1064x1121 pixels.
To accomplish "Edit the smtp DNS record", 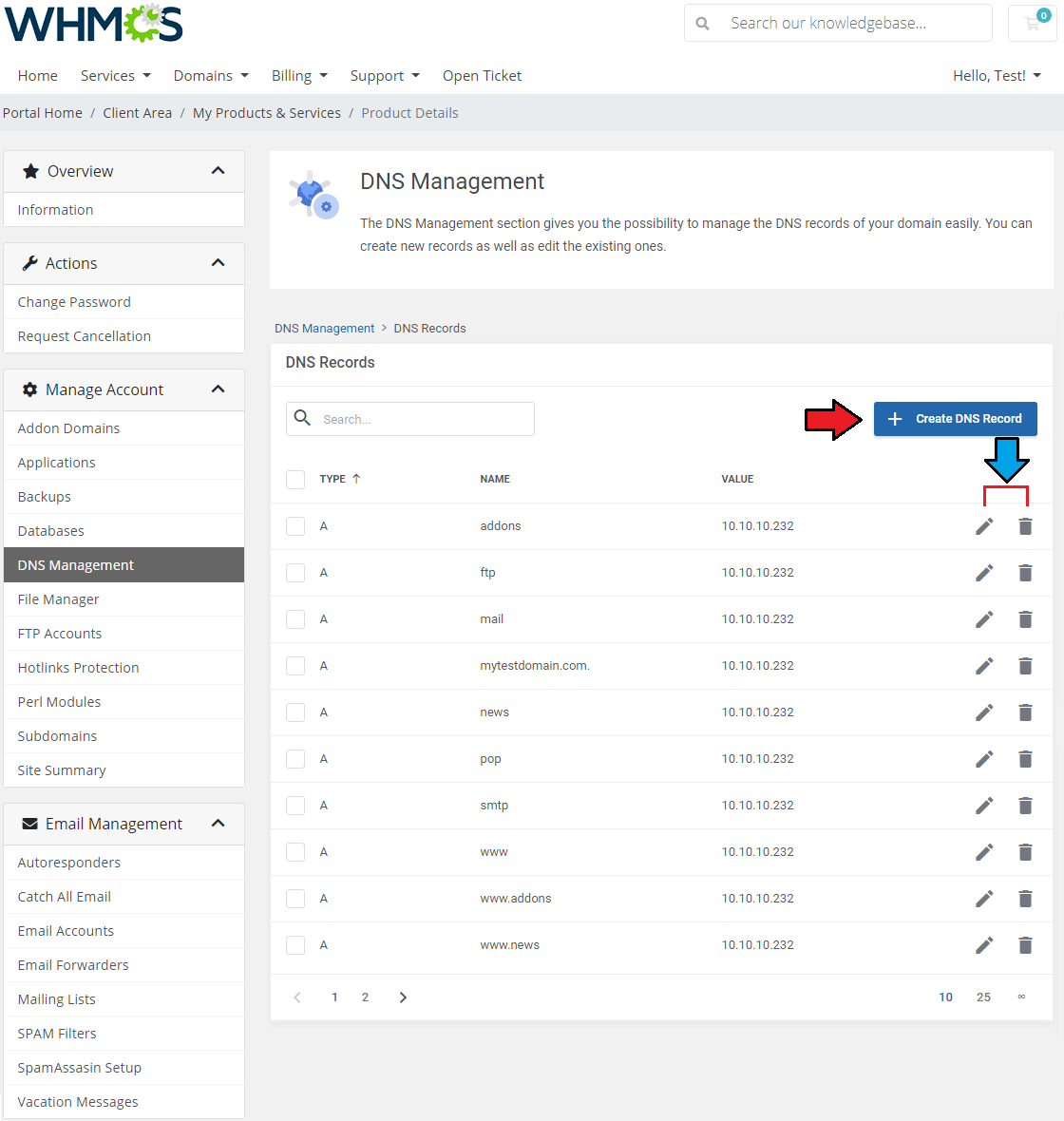I will point(984,805).
